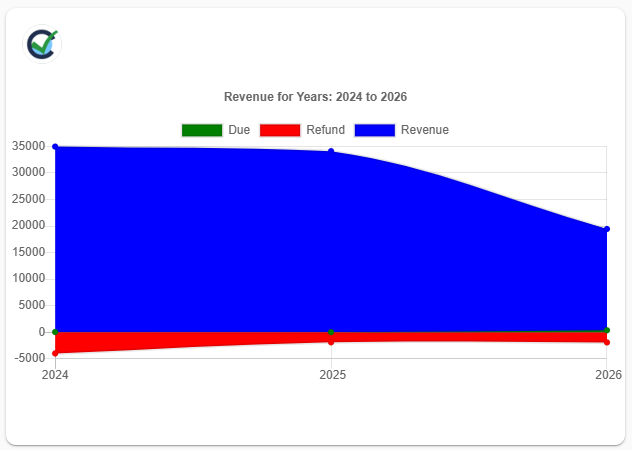Image resolution: width=632 pixels, height=450 pixels.
Task: Toggle the Revenue legend item
Action: (x=401, y=130)
